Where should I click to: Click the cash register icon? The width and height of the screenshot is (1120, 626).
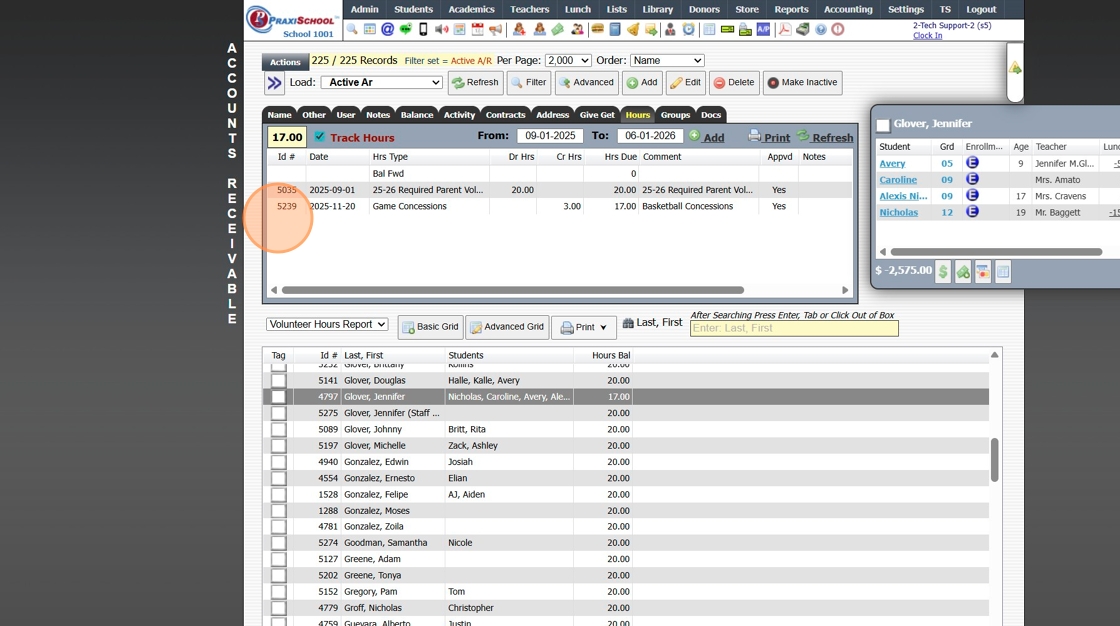point(803,29)
